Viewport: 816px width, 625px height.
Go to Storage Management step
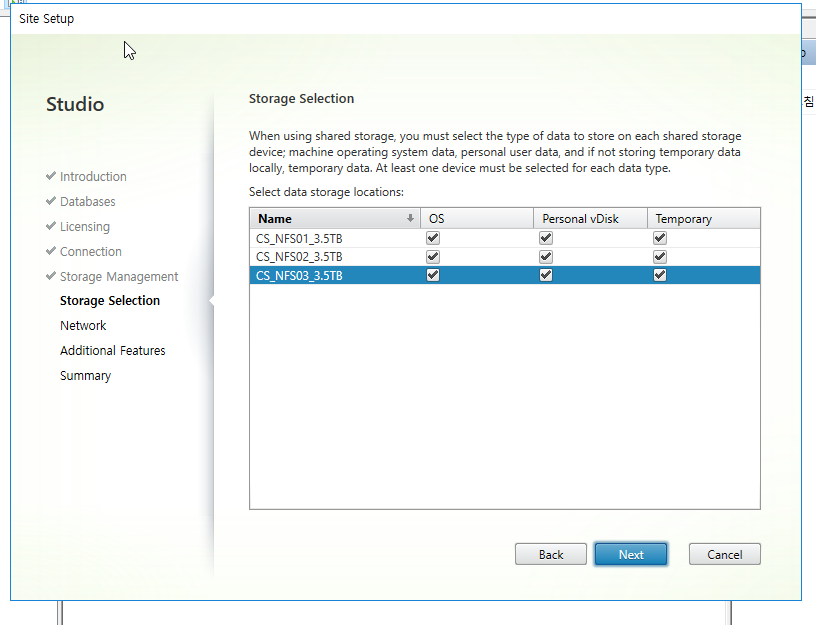(x=119, y=276)
